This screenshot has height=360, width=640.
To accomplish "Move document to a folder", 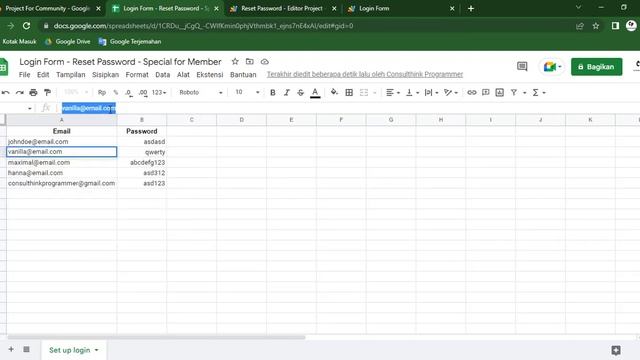I will point(249,62).
